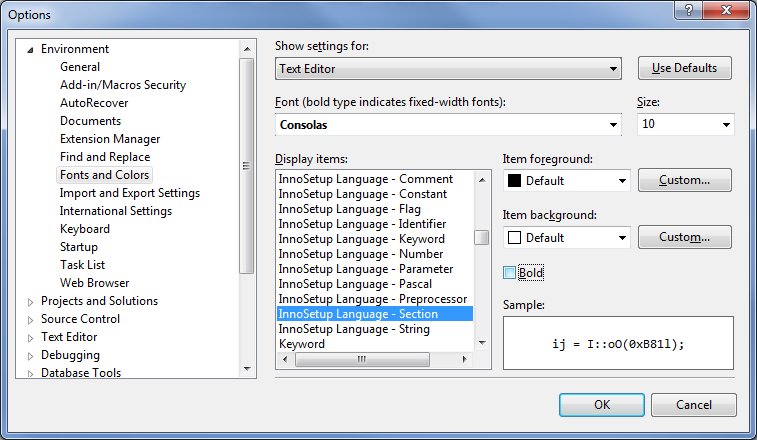Toggle the Bold checkbox
The width and height of the screenshot is (757, 440).
(x=509, y=273)
